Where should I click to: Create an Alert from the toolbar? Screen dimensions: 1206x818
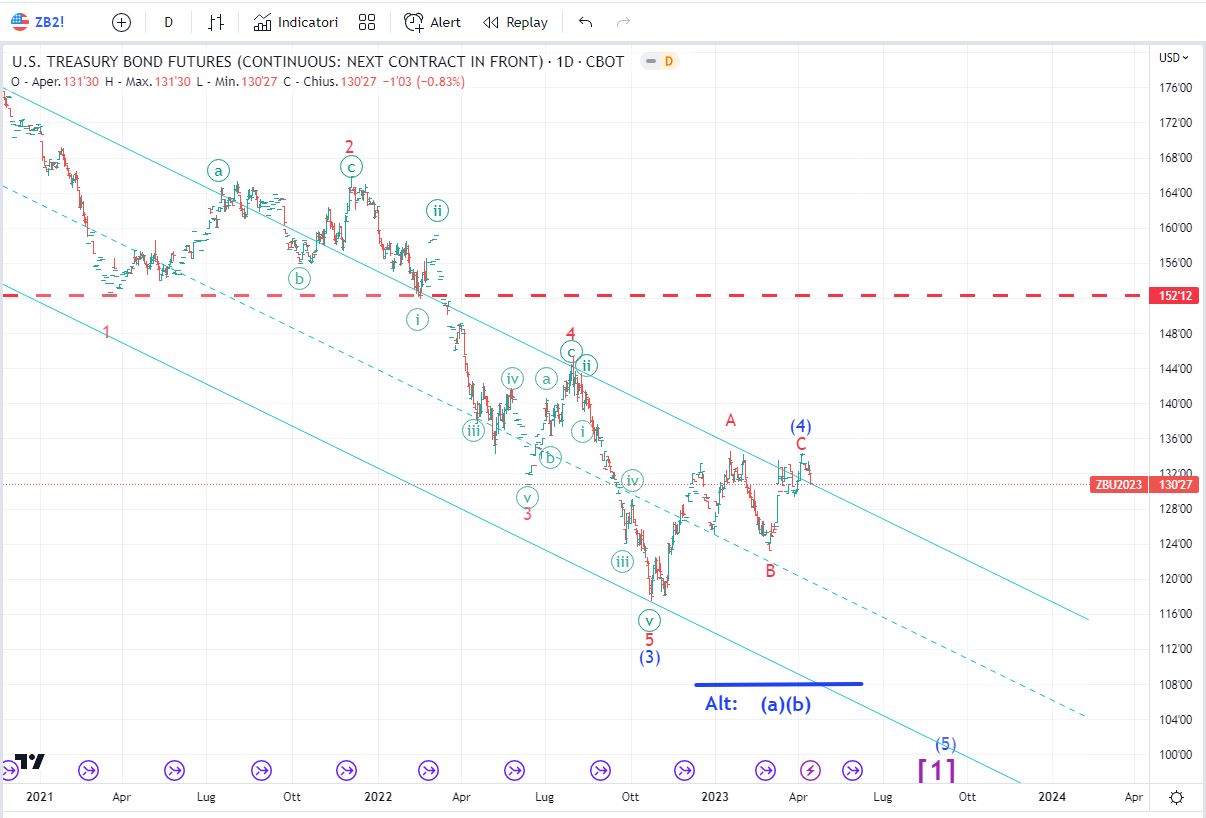click(x=433, y=22)
